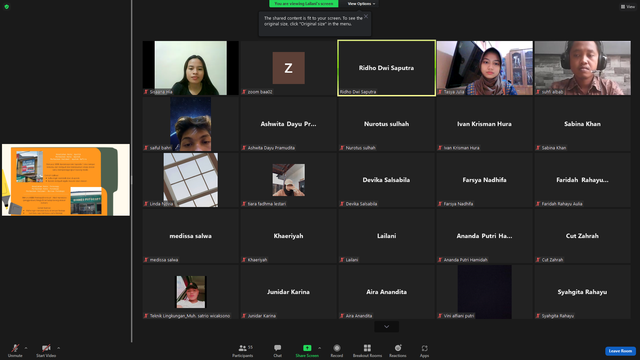The height and width of the screenshot is (360, 640).
Task: Click muted mic icon on Junidar Karina tile
Action: 244,316
